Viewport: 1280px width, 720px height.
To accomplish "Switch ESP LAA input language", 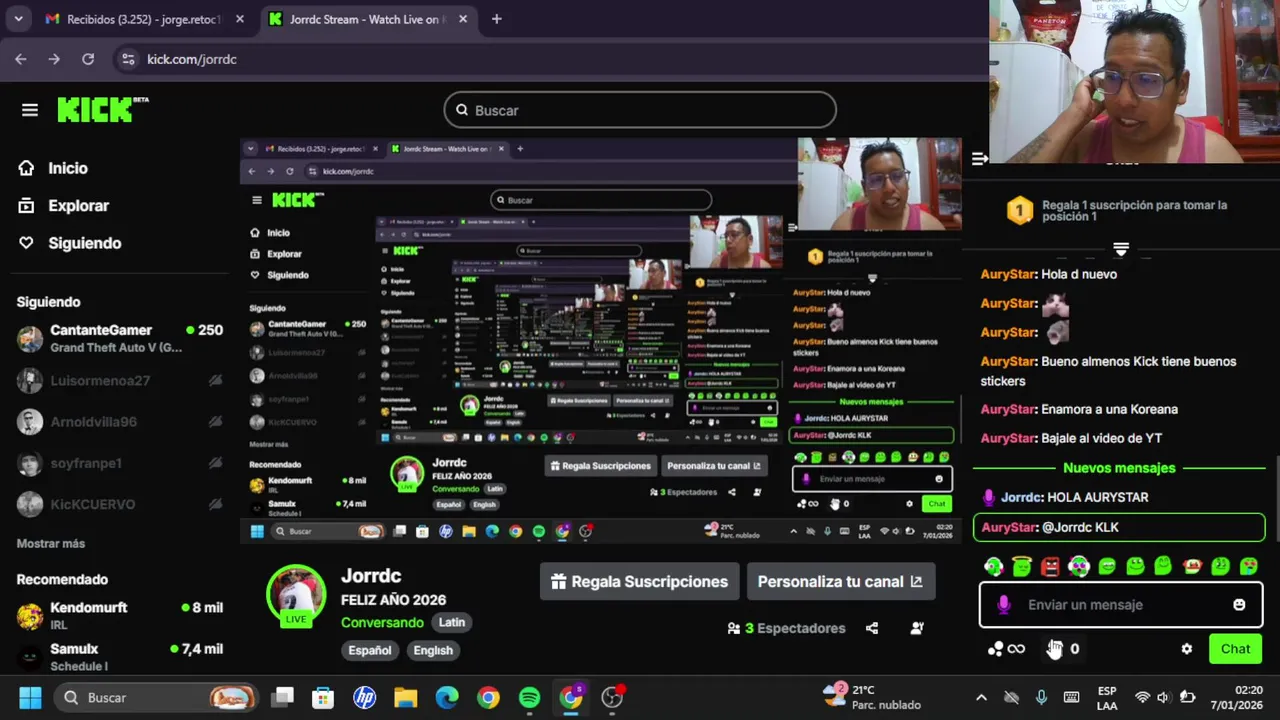I will 1107,698.
